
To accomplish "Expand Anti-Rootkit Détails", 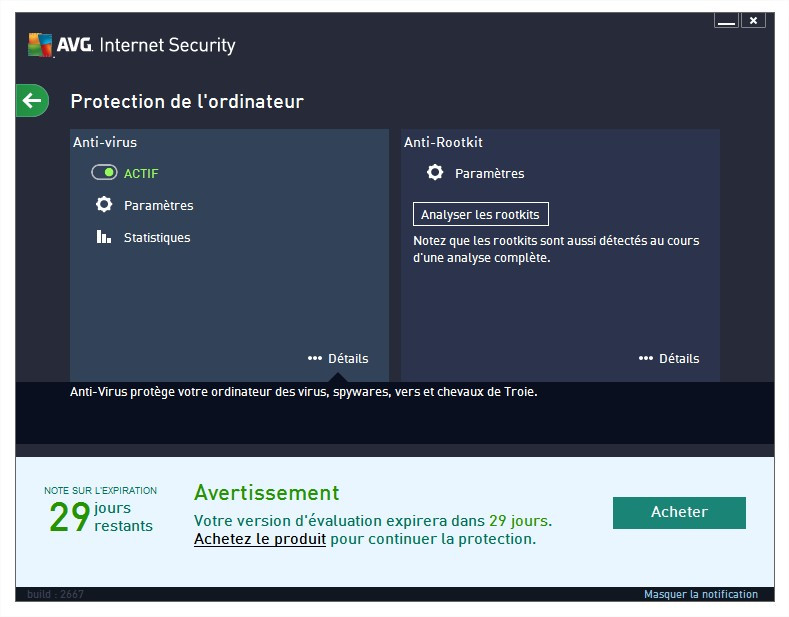I will pos(669,358).
